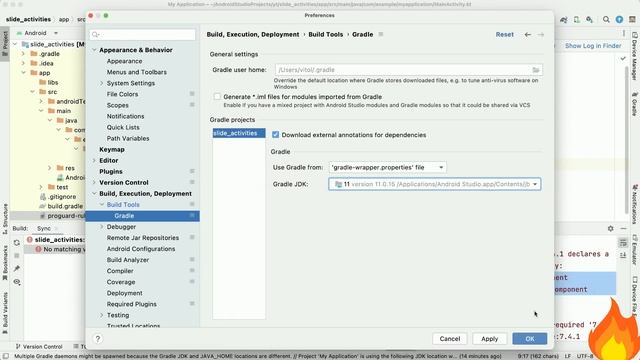The width and height of the screenshot is (640, 360).
Task: Expand System Settings node
Action: click(102, 83)
